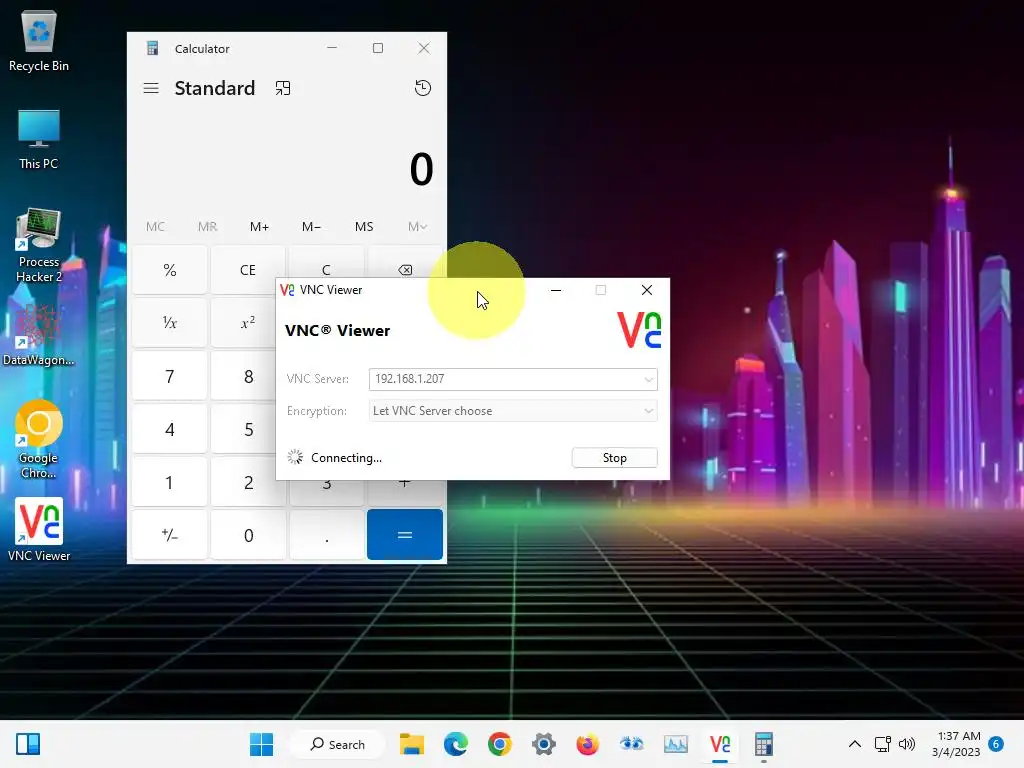Switch to VNC Viewer on the taskbar
Image resolution: width=1024 pixels, height=768 pixels.
(720, 744)
